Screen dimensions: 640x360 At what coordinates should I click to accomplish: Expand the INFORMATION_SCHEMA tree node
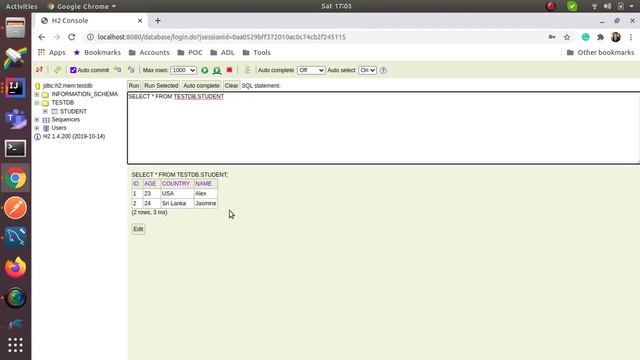[x=37, y=94]
